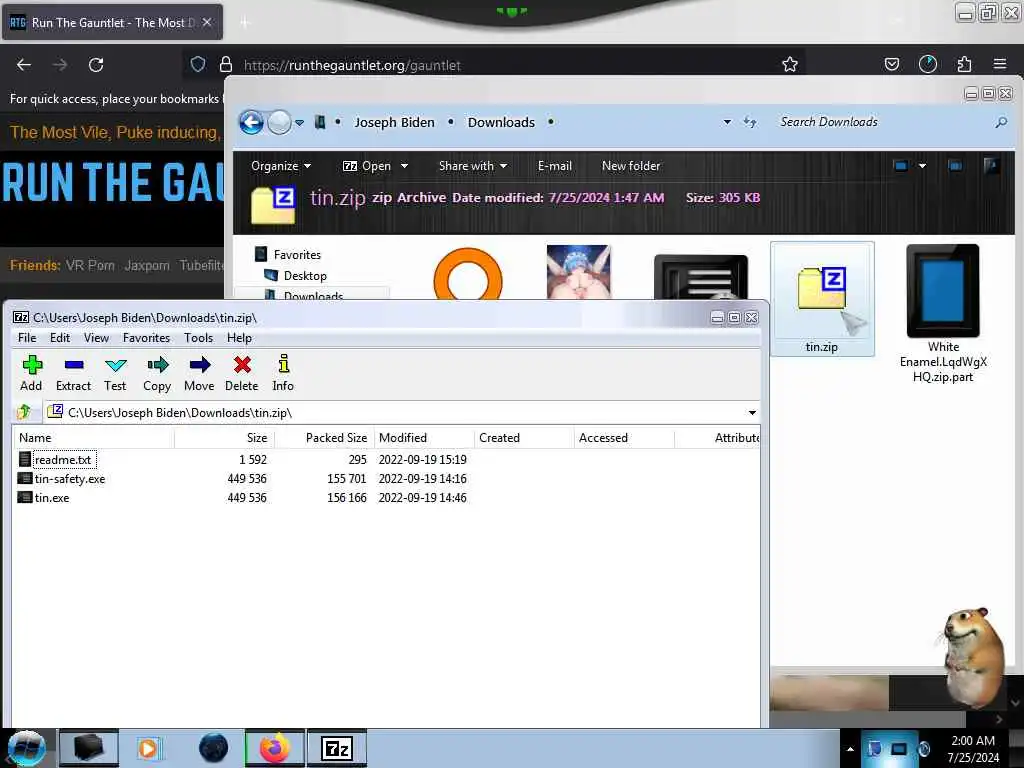
Task: Click the Search Downloads field
Action: tap(882, 122)
